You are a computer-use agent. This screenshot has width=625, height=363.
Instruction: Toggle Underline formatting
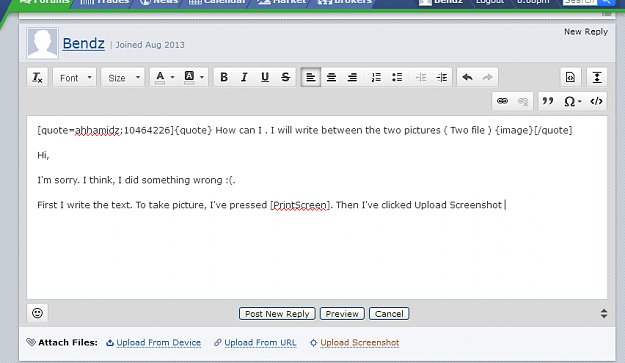click(265, 77)
